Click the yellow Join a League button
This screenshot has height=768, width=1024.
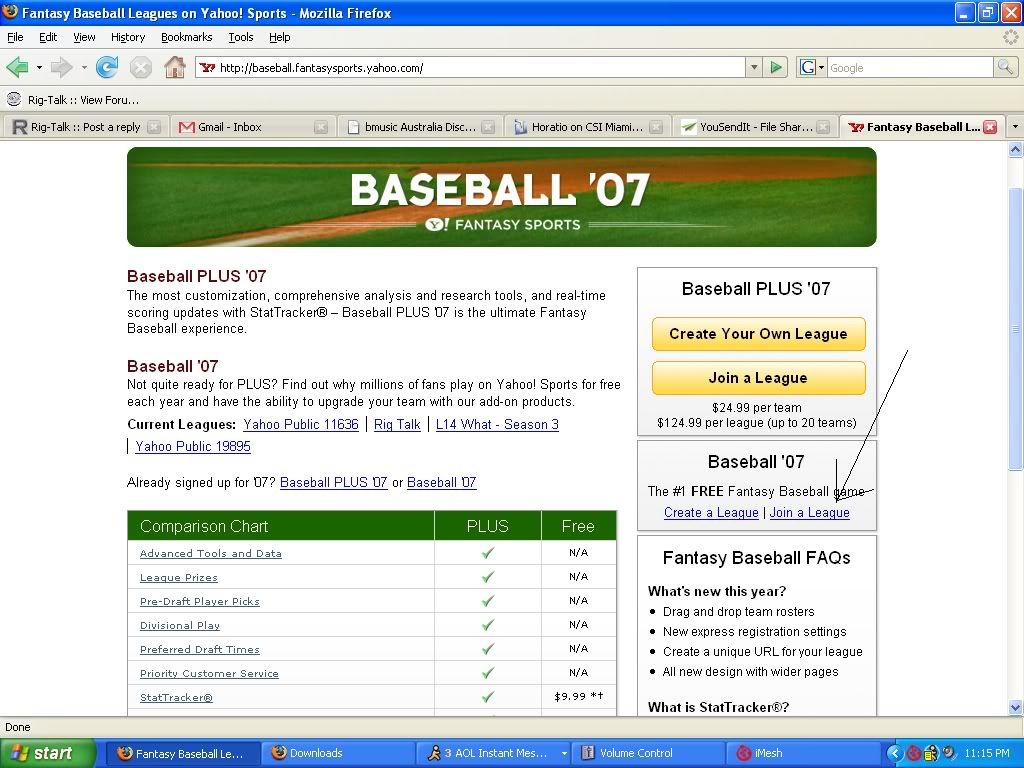[x=758, y=378]
